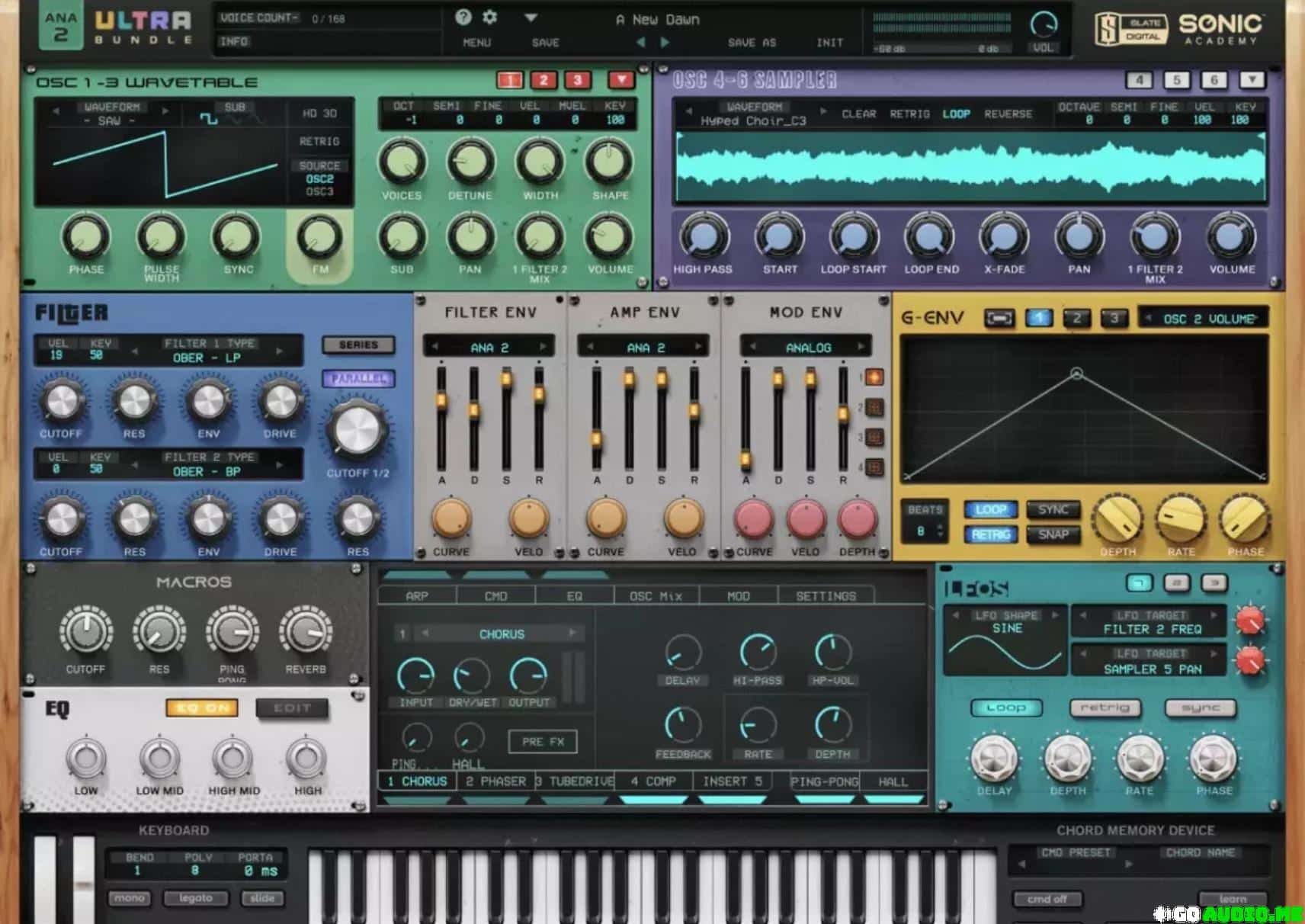Toggle oscillator 2 red button
This screenshot has width=1305, height=924.
pos(543,79)
